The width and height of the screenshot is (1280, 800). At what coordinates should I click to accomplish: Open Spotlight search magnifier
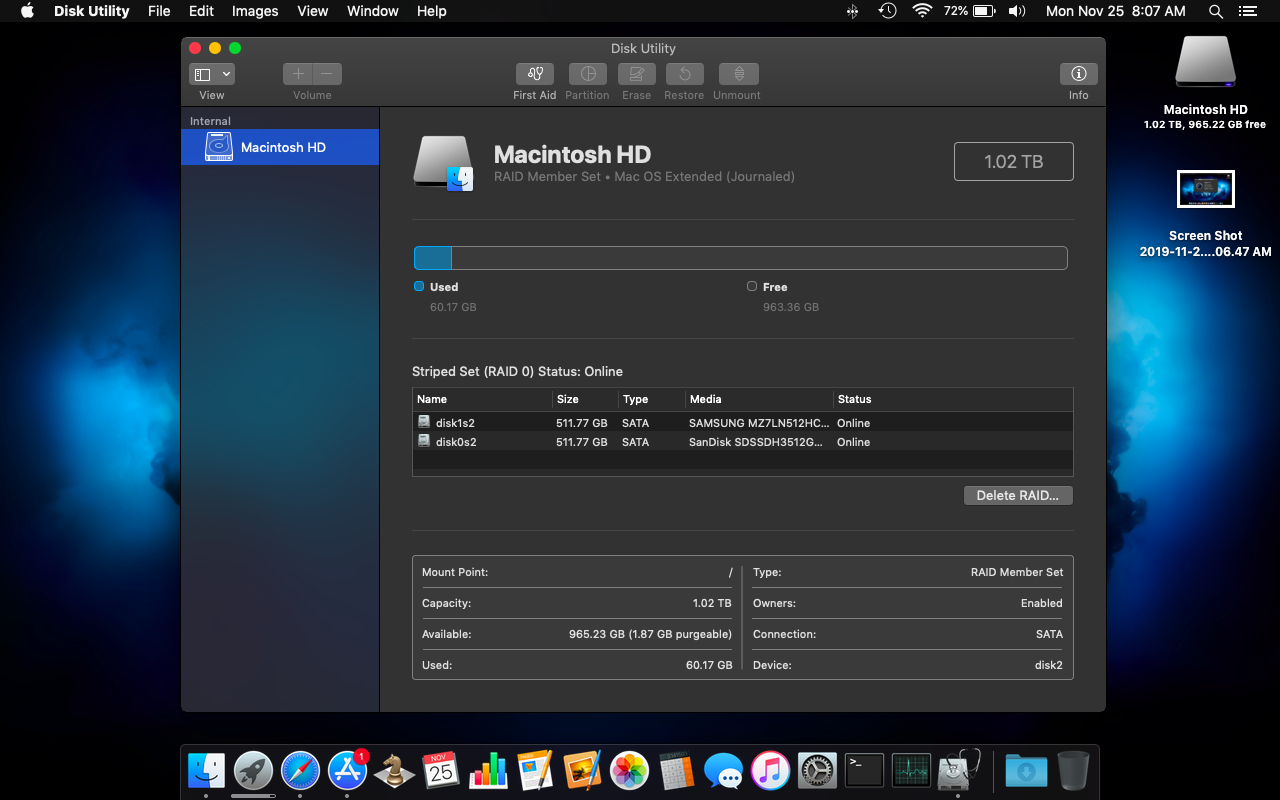tap(1216, 11)
